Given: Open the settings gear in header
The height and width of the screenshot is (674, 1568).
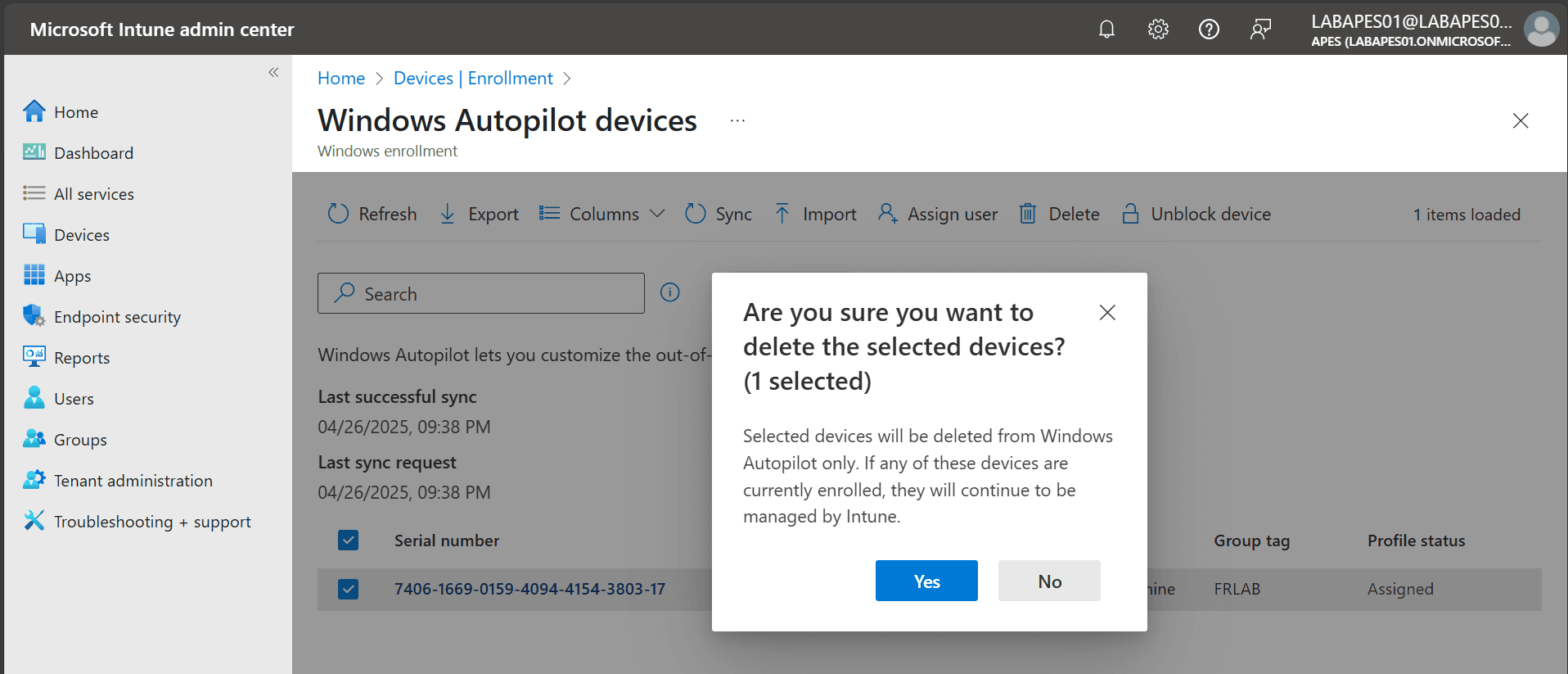Looking at the screenshot, I should pyautogui.click(x=1158, y=29).
